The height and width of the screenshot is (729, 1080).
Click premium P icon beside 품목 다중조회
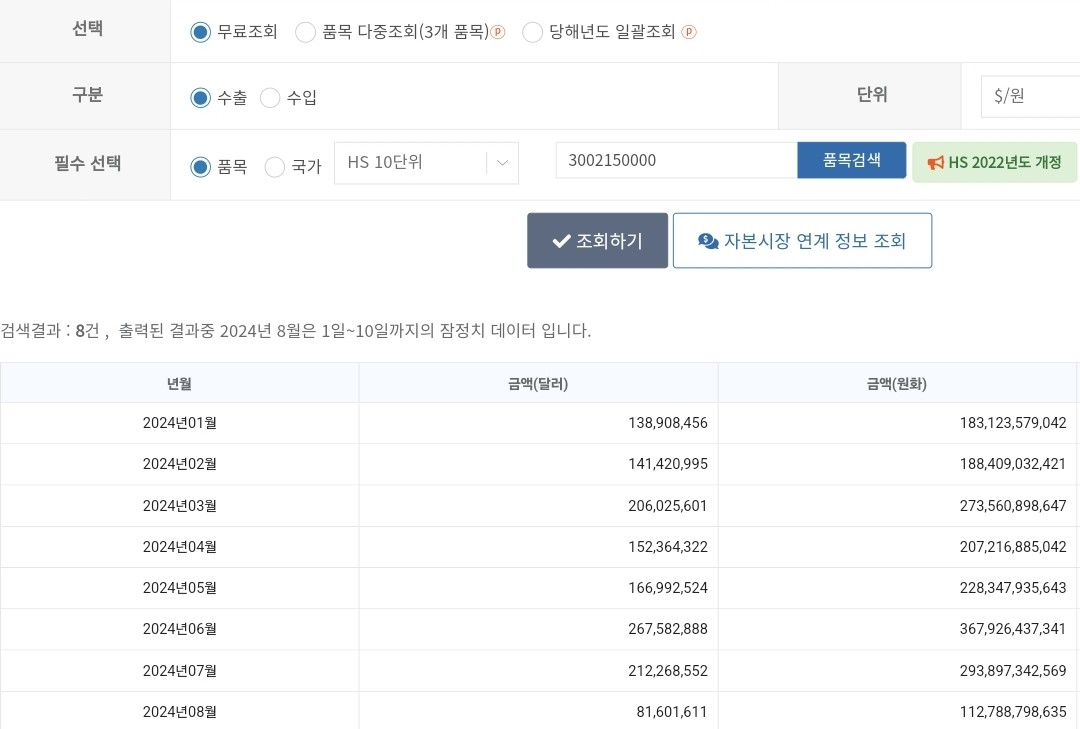click(498, 32)
